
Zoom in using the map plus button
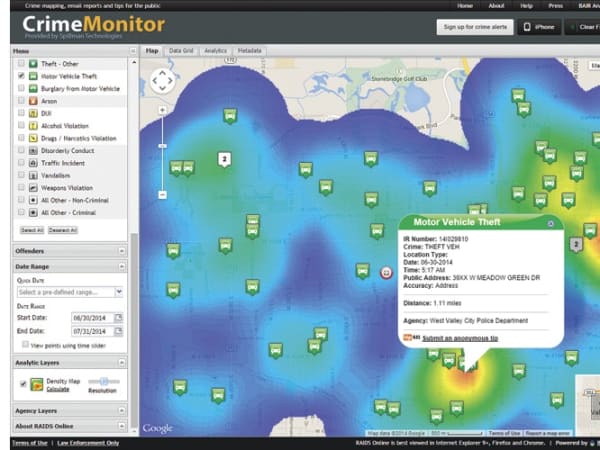(162, 109)
